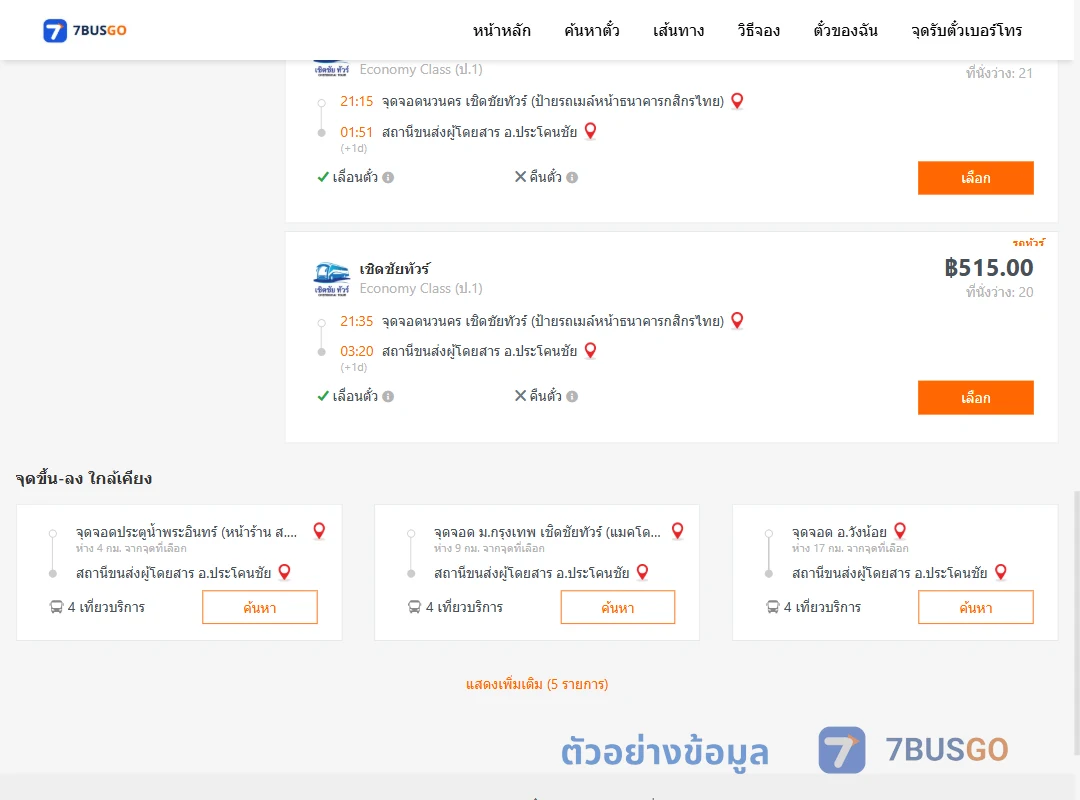Screen dimensions: 1080x800
Task: Open the วิธีจอง menu item
Action: tap(758, 31)
